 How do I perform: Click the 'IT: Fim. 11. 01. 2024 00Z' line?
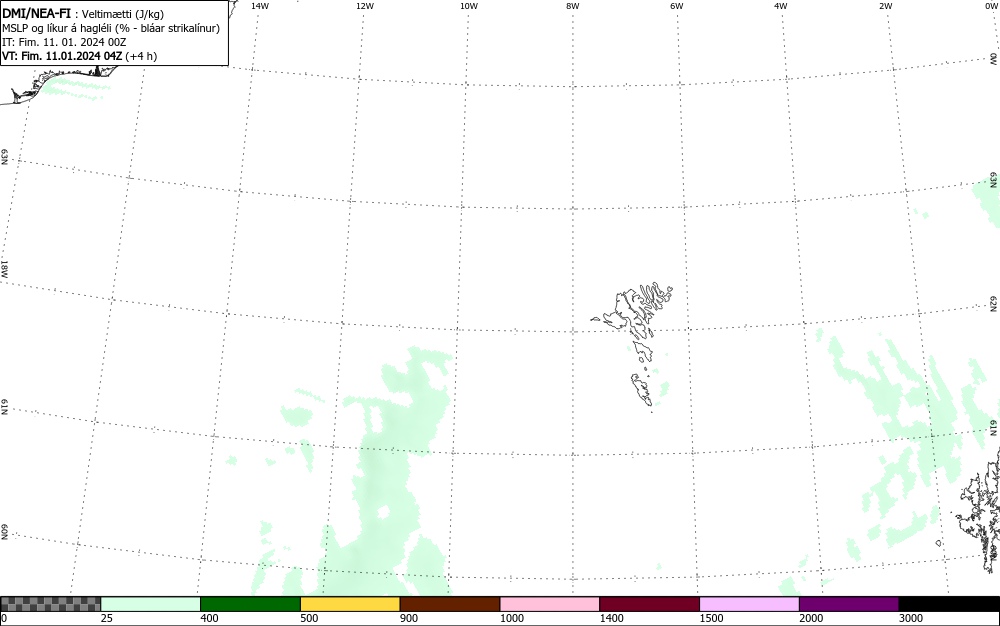click(64, 42)
